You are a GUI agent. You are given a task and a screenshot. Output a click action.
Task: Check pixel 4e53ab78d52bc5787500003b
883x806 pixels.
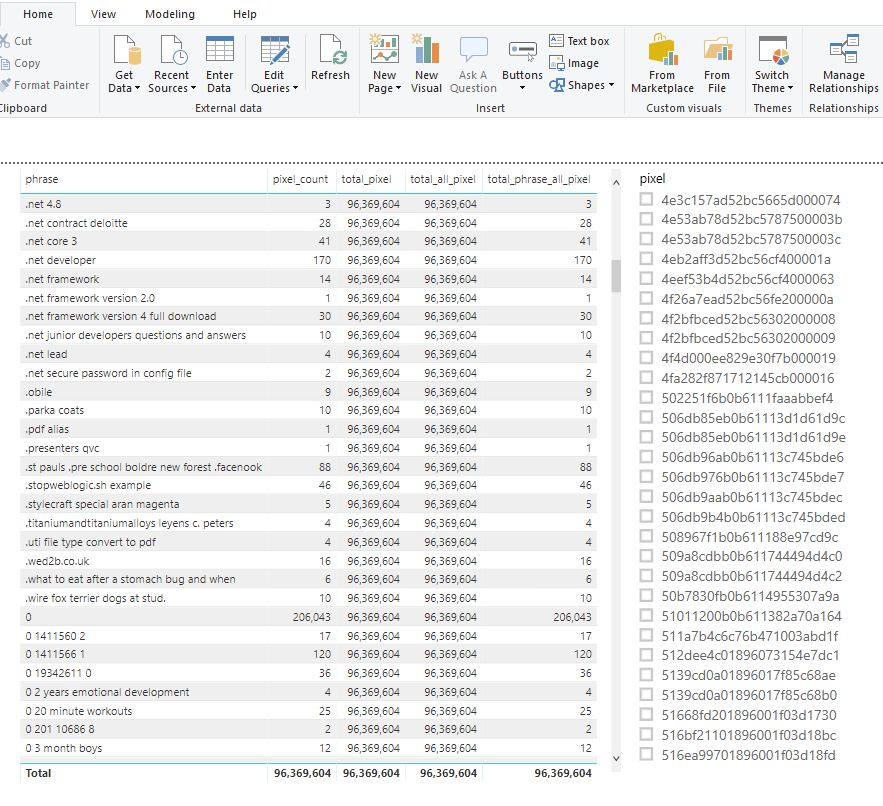pos(646,219)
